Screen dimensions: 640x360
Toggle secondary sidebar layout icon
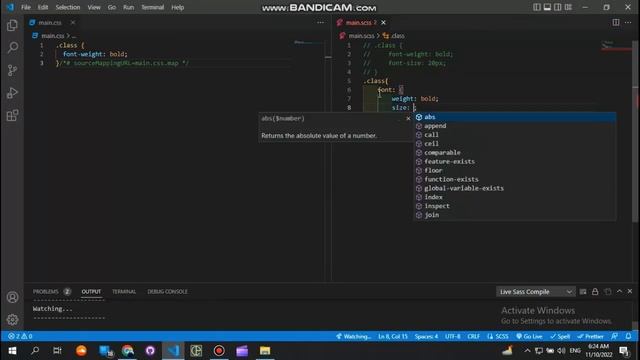pyautogui.click(x=558, y=7)
